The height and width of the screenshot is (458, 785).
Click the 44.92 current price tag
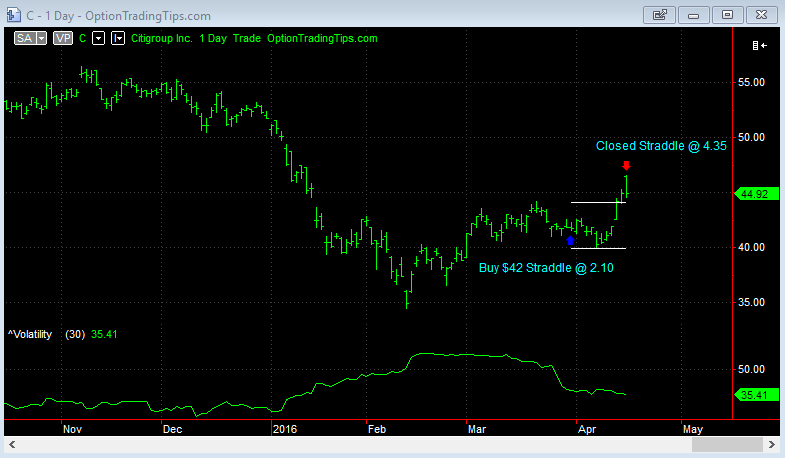(756, 194)
